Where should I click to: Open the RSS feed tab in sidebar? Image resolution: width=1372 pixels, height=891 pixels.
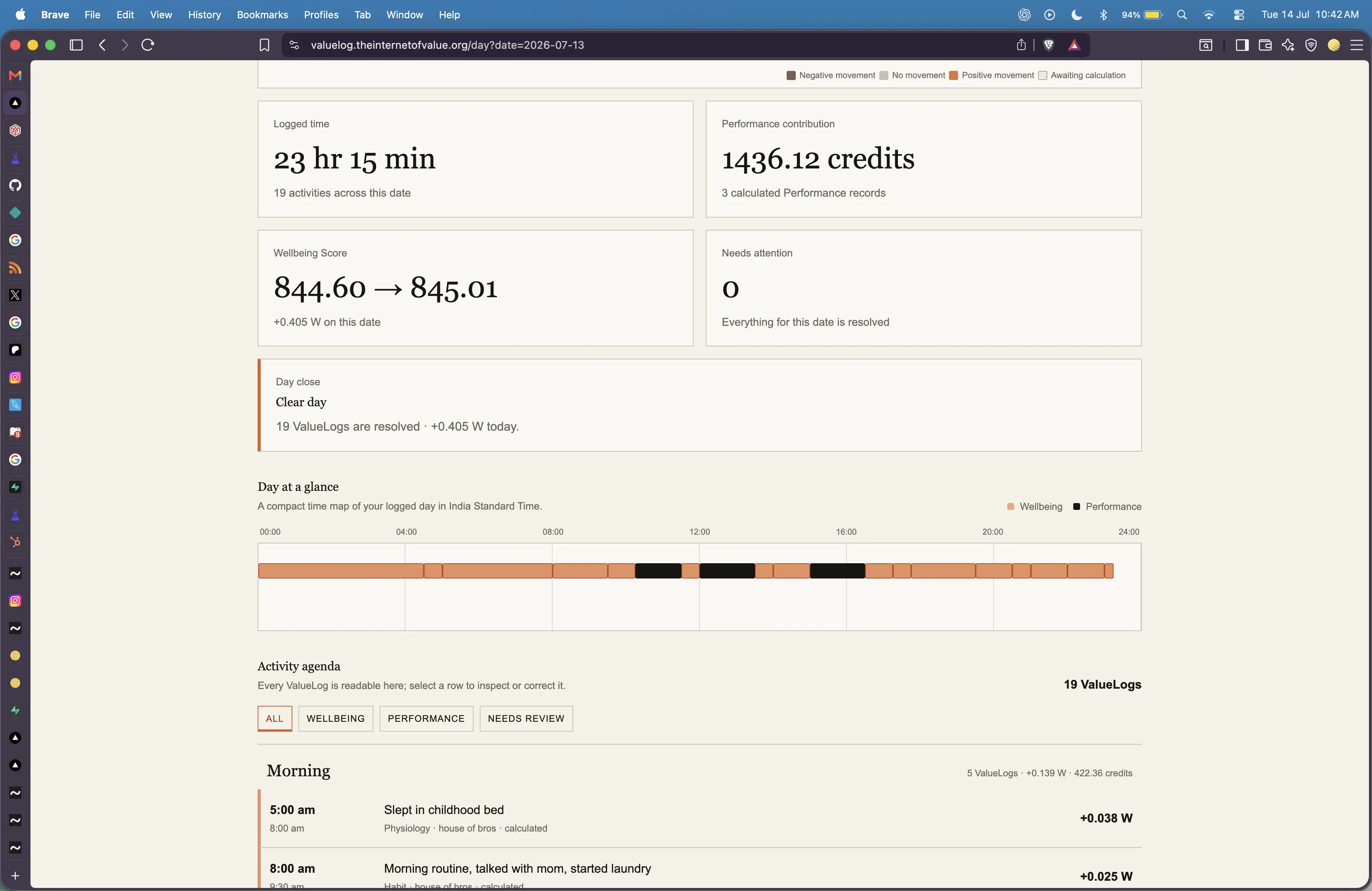[16, 268]
